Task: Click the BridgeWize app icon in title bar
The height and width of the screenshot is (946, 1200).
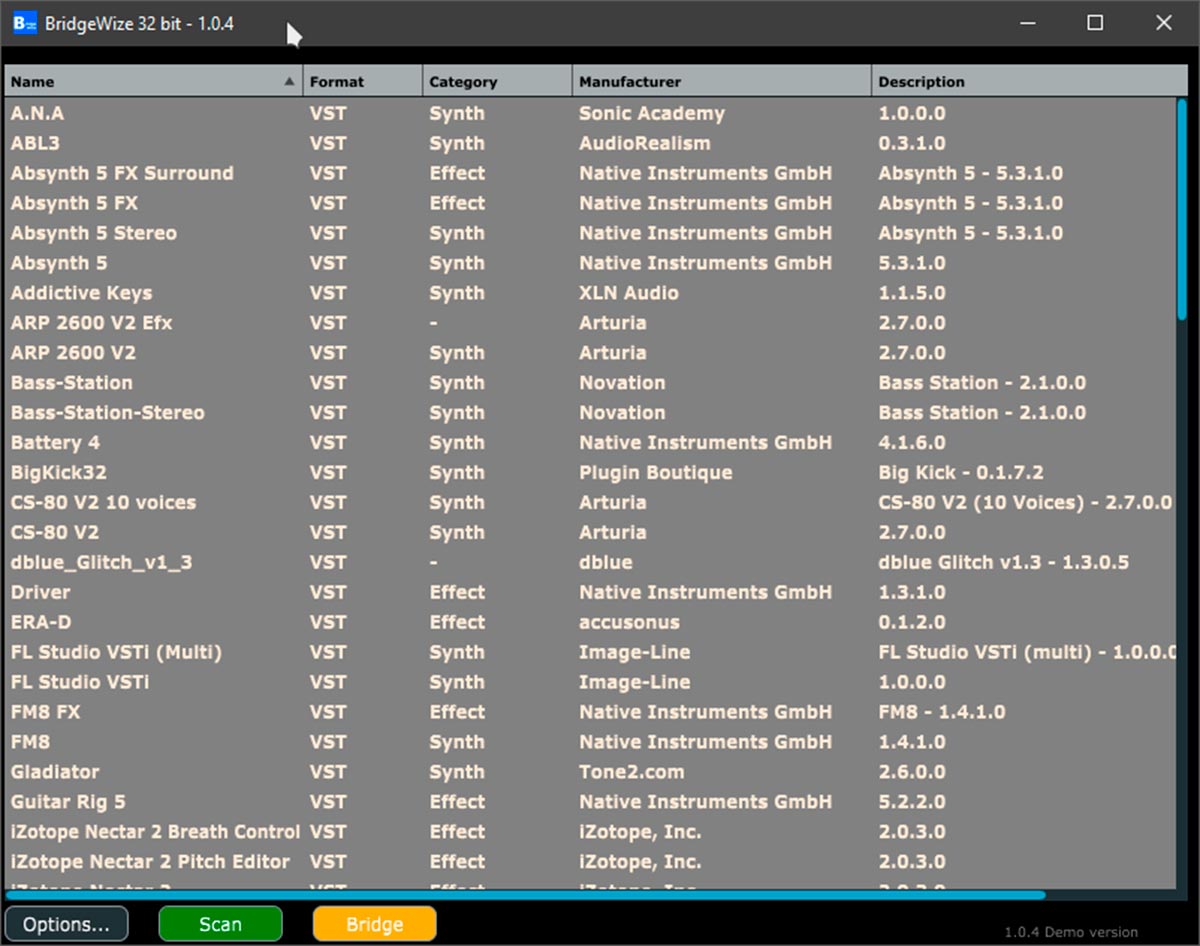Action: pyautogui.click(x=25, y=23)
